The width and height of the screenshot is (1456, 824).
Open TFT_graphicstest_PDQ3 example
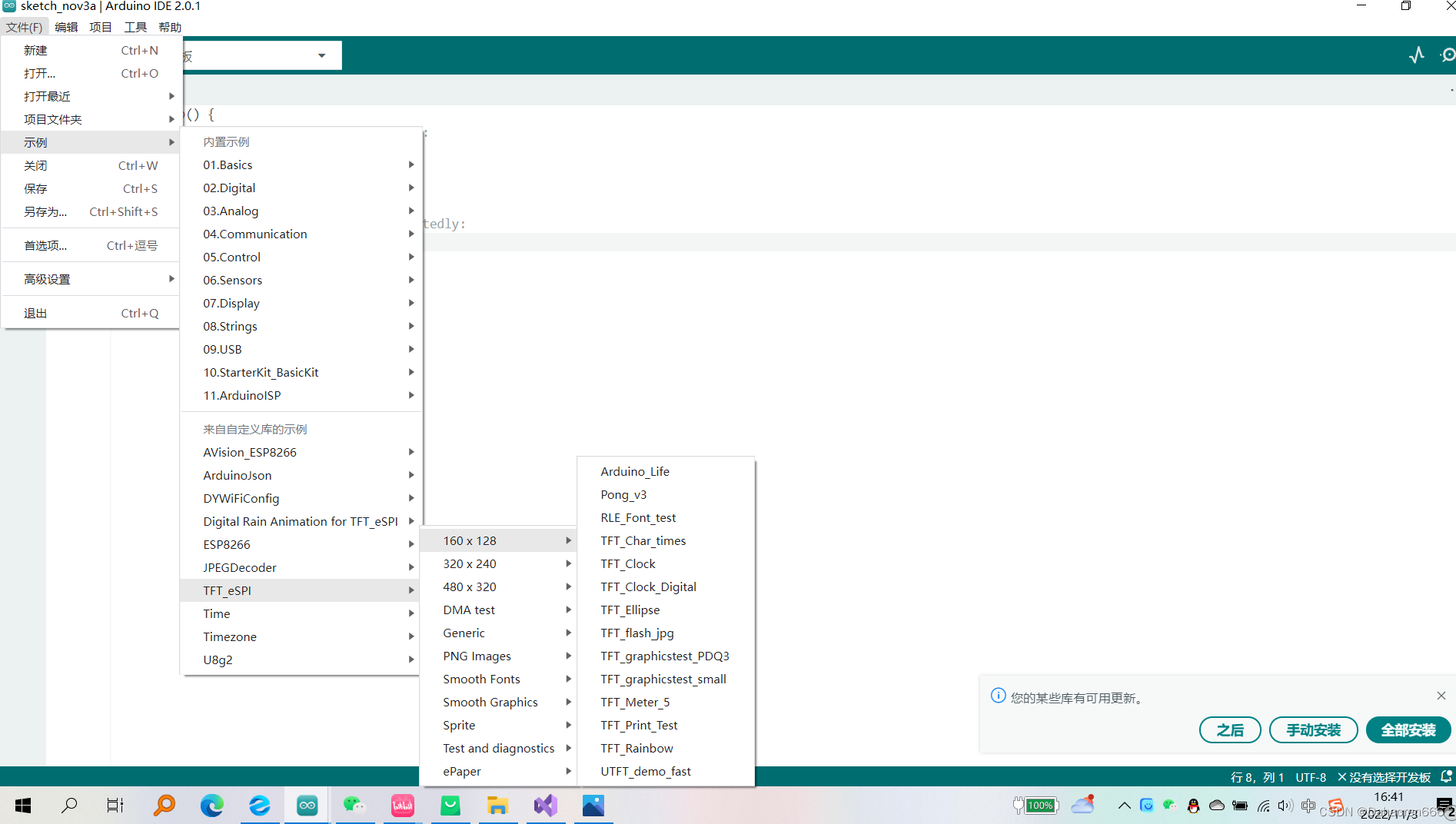pos(666,656)
